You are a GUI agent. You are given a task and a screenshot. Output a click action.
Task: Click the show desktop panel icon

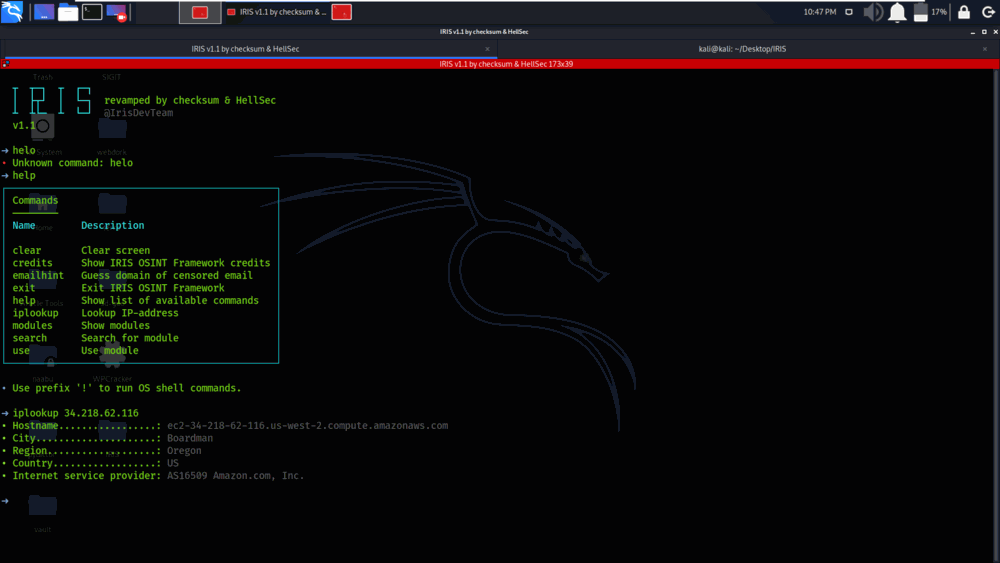coord(43,12)
